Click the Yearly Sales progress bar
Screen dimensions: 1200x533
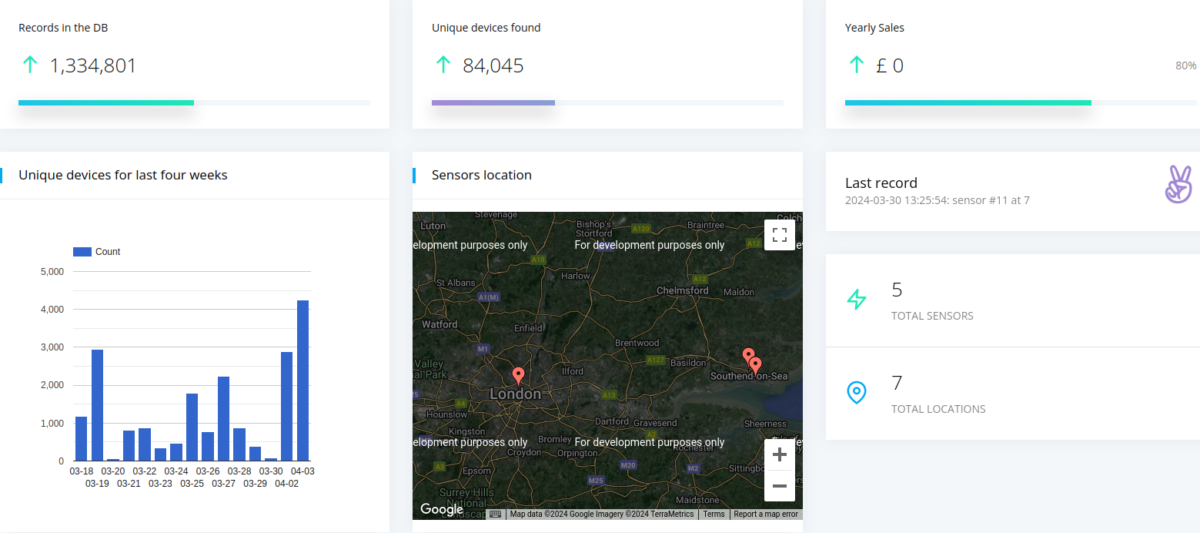tap(1021, 102)
